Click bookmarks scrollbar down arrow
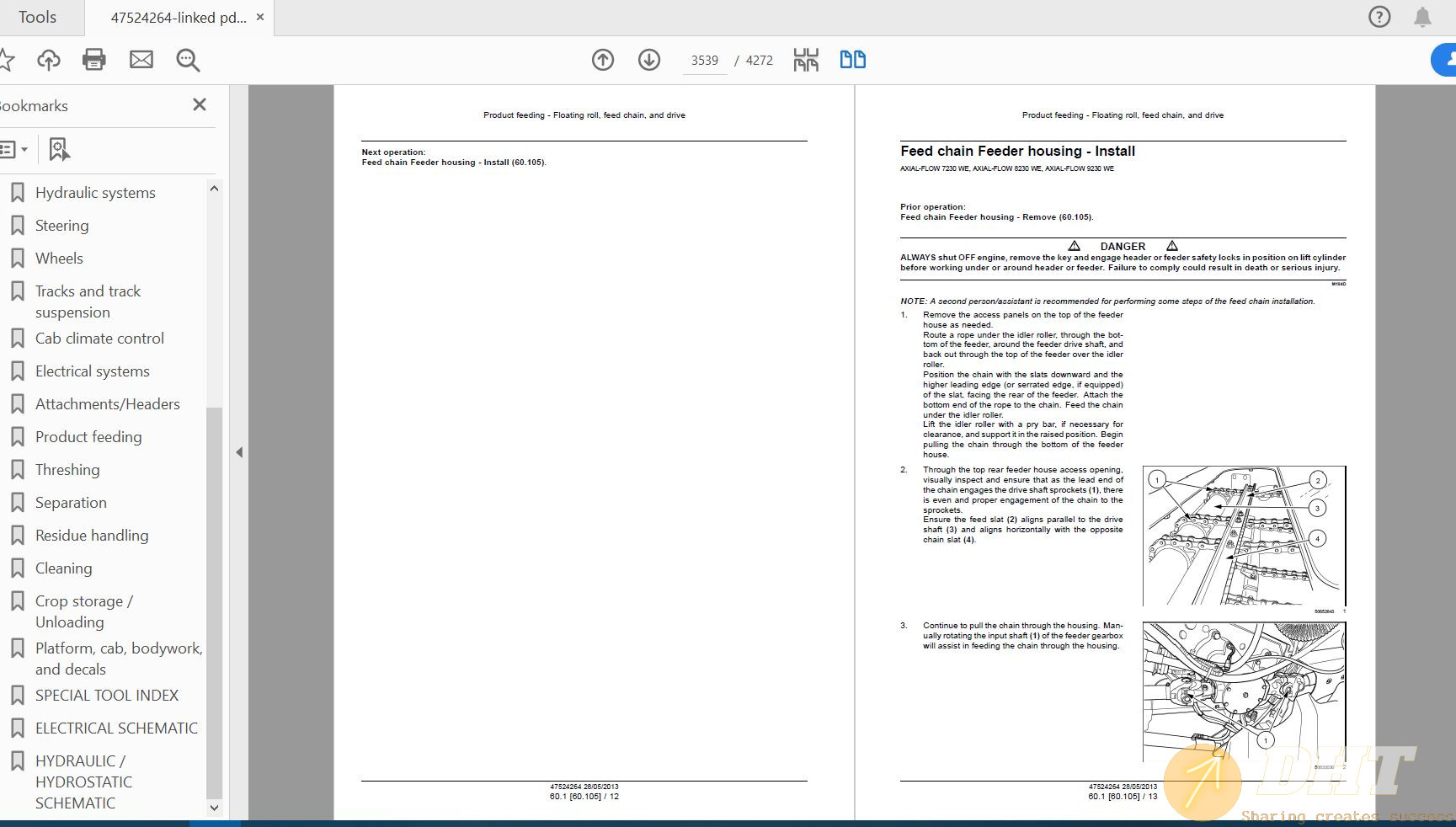This screenshot has width=1456, height=827. click(x=214, y=808)
